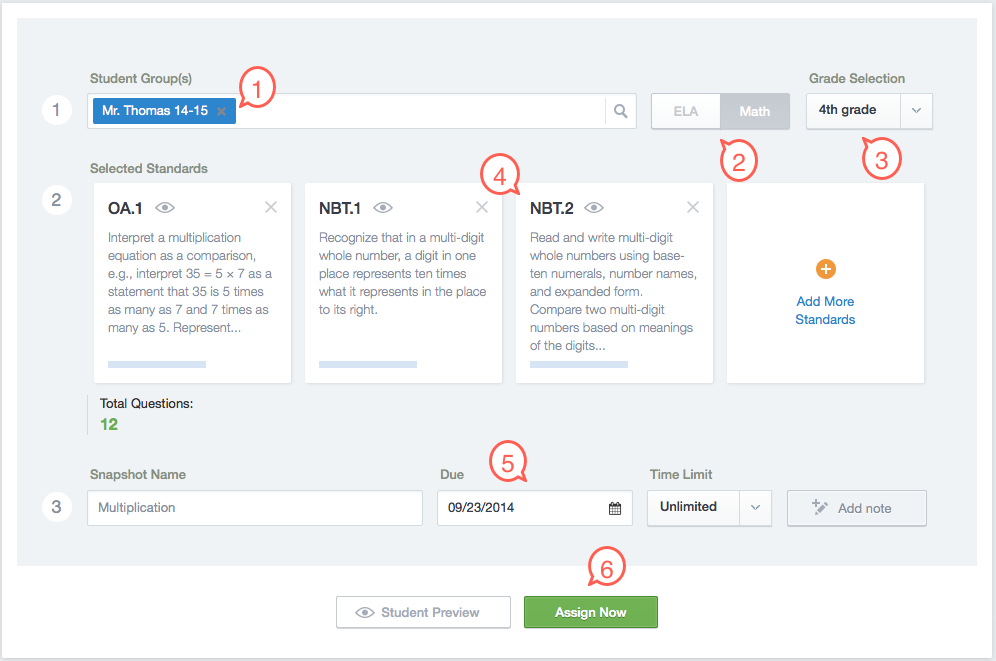Open the Unlimited time limit dropdown

pos(755,507)
